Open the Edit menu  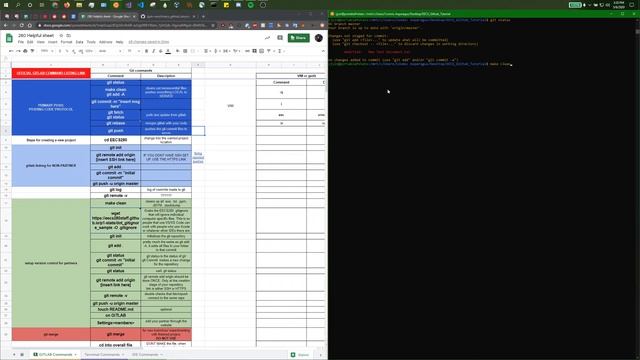(30, 42)
